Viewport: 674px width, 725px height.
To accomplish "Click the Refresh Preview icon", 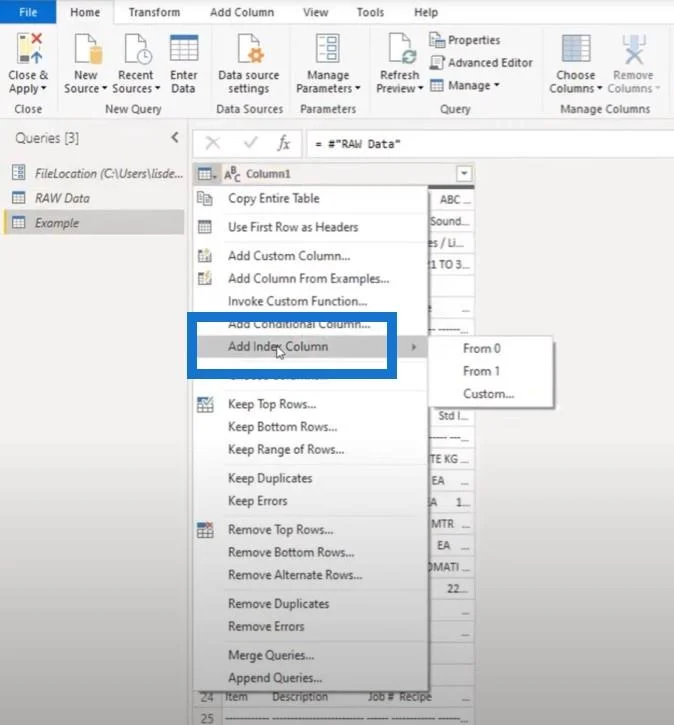I will point(401,48).
